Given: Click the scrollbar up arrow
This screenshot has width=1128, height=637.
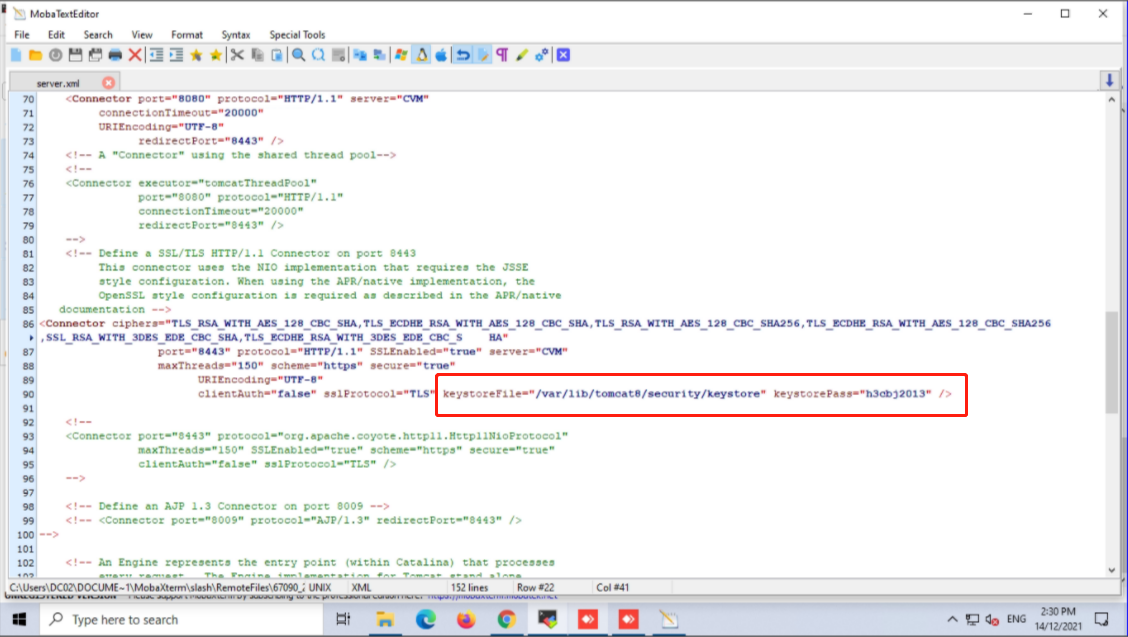Looking at the screenshot, I should [1112, 100].
